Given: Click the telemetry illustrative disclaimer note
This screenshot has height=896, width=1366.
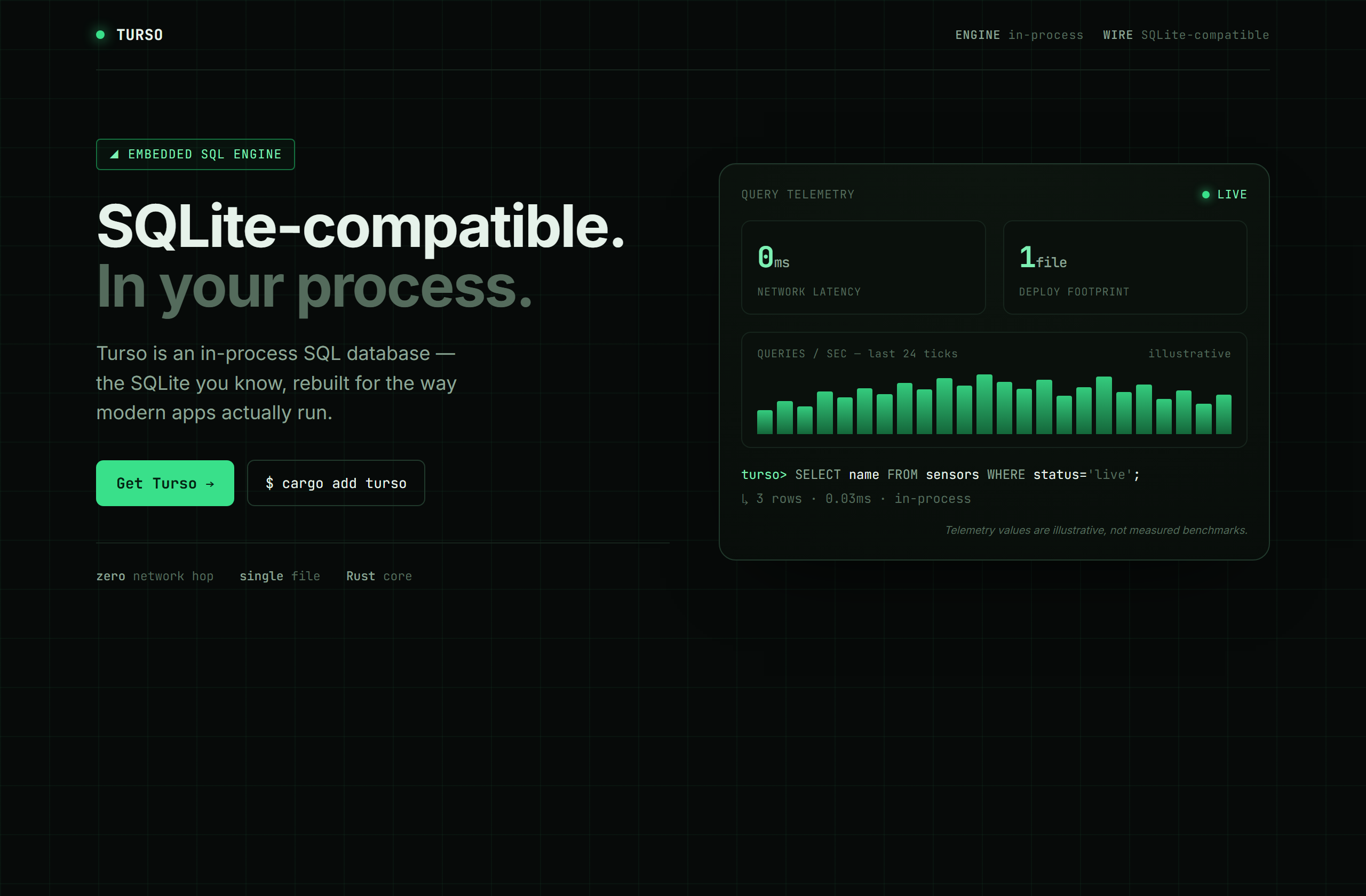Looking at the screenshot, I should point(1095,530).
